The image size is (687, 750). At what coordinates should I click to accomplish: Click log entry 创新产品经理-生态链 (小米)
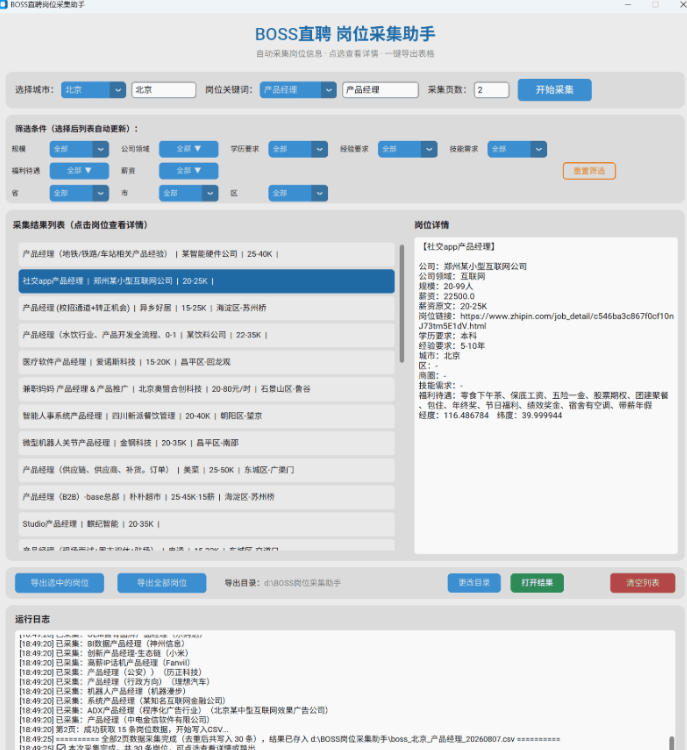point(104,653)
